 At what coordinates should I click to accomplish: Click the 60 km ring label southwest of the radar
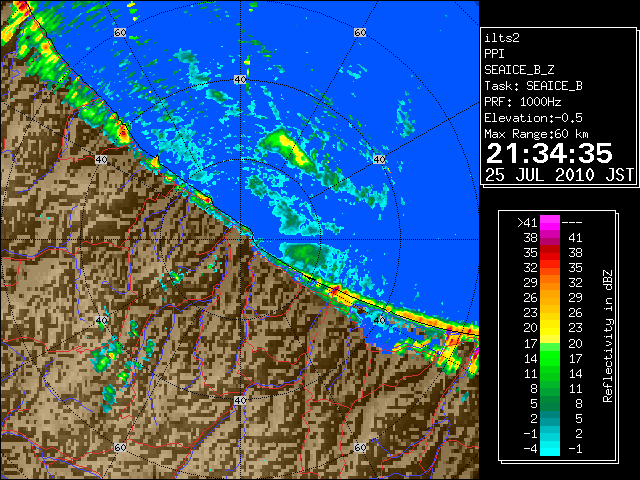click(x=120, y=447)
